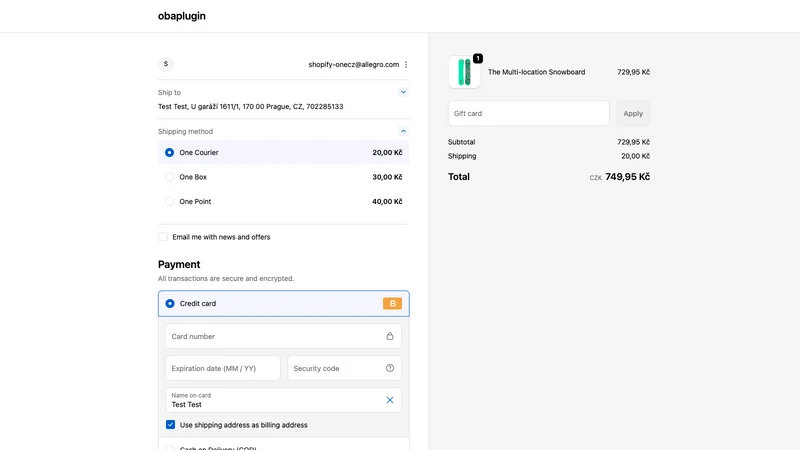The width and height of the screenshot is (800, 450).
Task: Click the quantity badge on the snowboard thumbnail
Action: 478,58
